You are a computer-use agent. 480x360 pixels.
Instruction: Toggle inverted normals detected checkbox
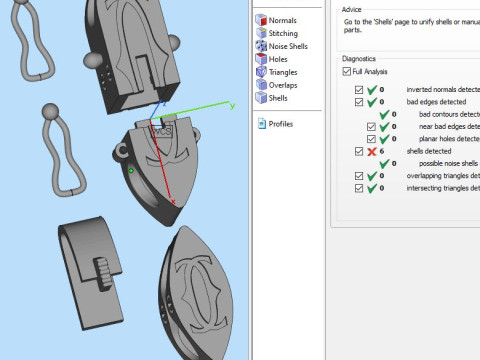(359, 90)
